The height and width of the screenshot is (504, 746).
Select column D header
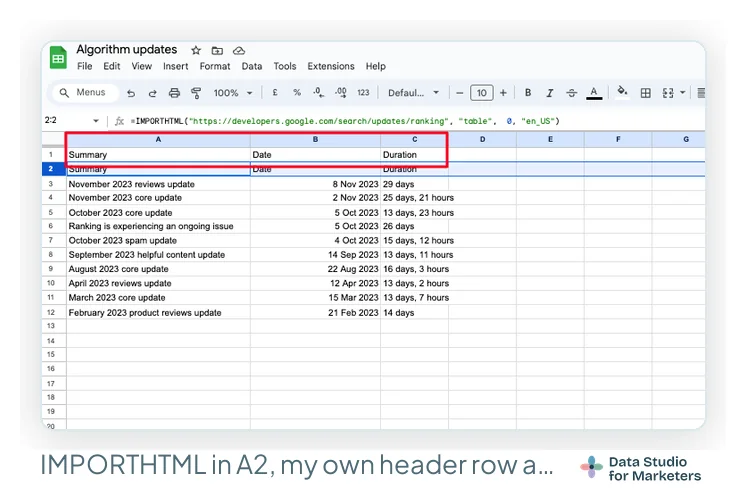tap(482, 139)
